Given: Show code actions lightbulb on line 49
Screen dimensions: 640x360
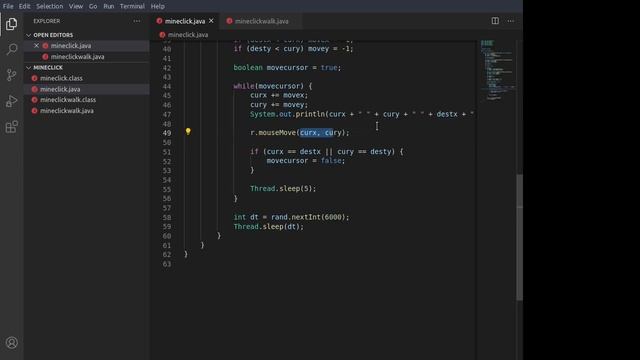Looking at the screenshot, I should pos(188,131).
